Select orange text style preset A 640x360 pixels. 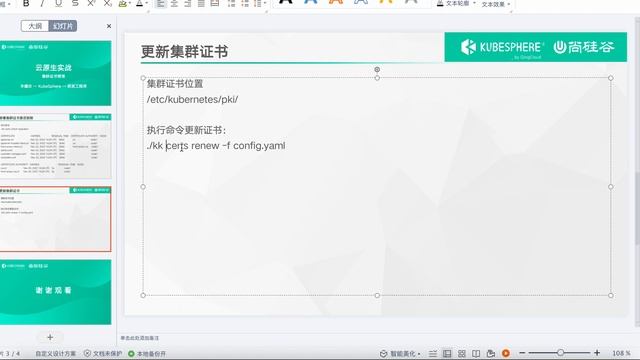(x=336, y=2)
